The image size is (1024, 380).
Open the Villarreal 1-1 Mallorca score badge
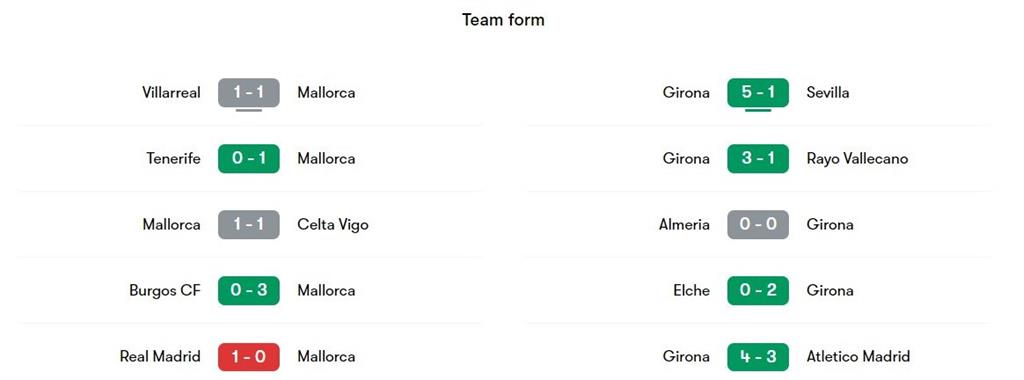click(249, 93)
